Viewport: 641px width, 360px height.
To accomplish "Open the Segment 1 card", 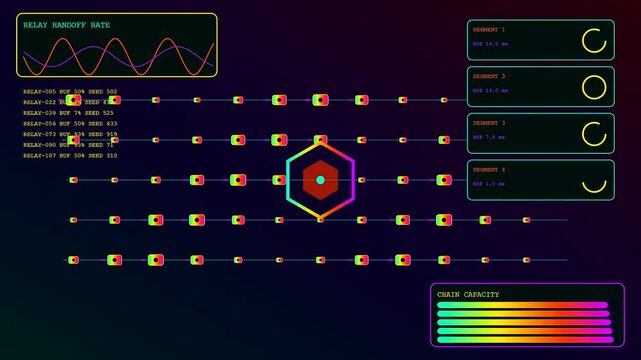I will pos(541,40).
